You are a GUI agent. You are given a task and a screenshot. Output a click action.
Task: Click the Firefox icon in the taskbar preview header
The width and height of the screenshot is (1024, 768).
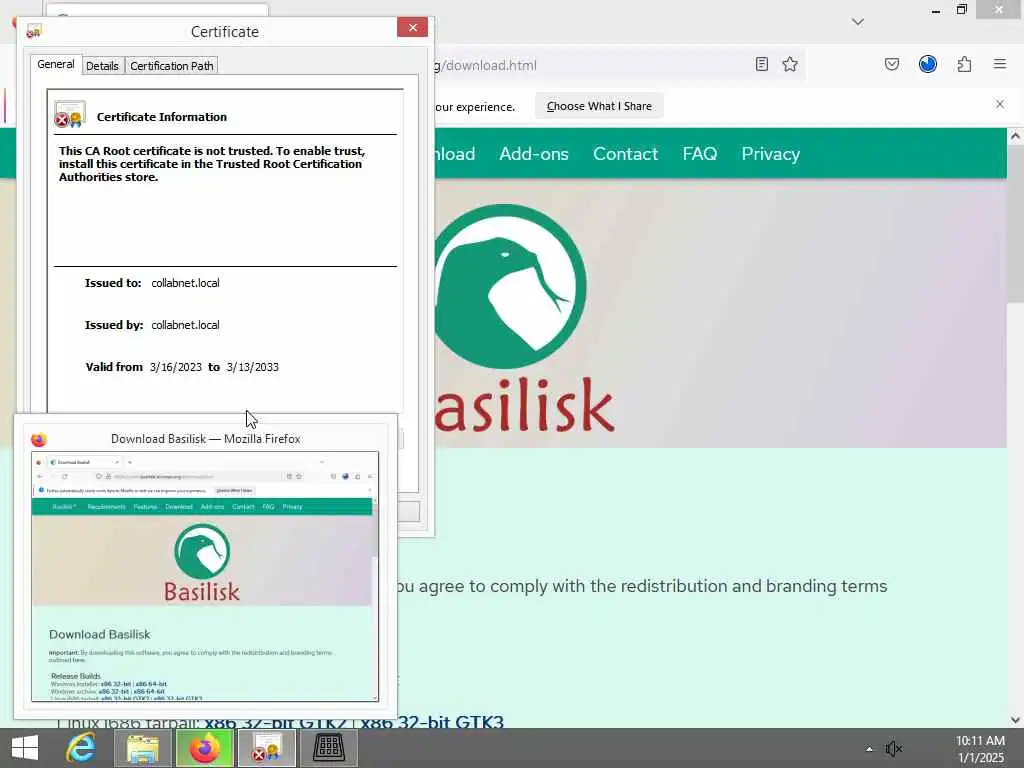(x=39, y=440)
